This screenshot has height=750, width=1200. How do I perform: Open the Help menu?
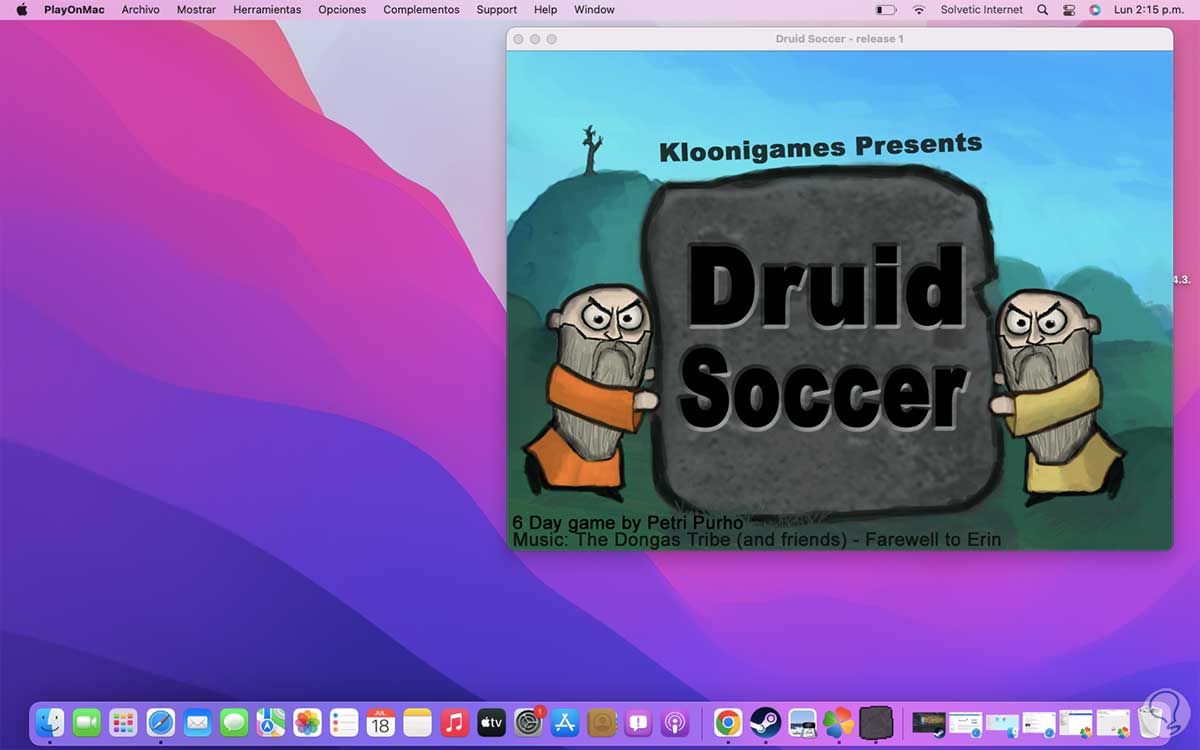[x=545, y=9]
